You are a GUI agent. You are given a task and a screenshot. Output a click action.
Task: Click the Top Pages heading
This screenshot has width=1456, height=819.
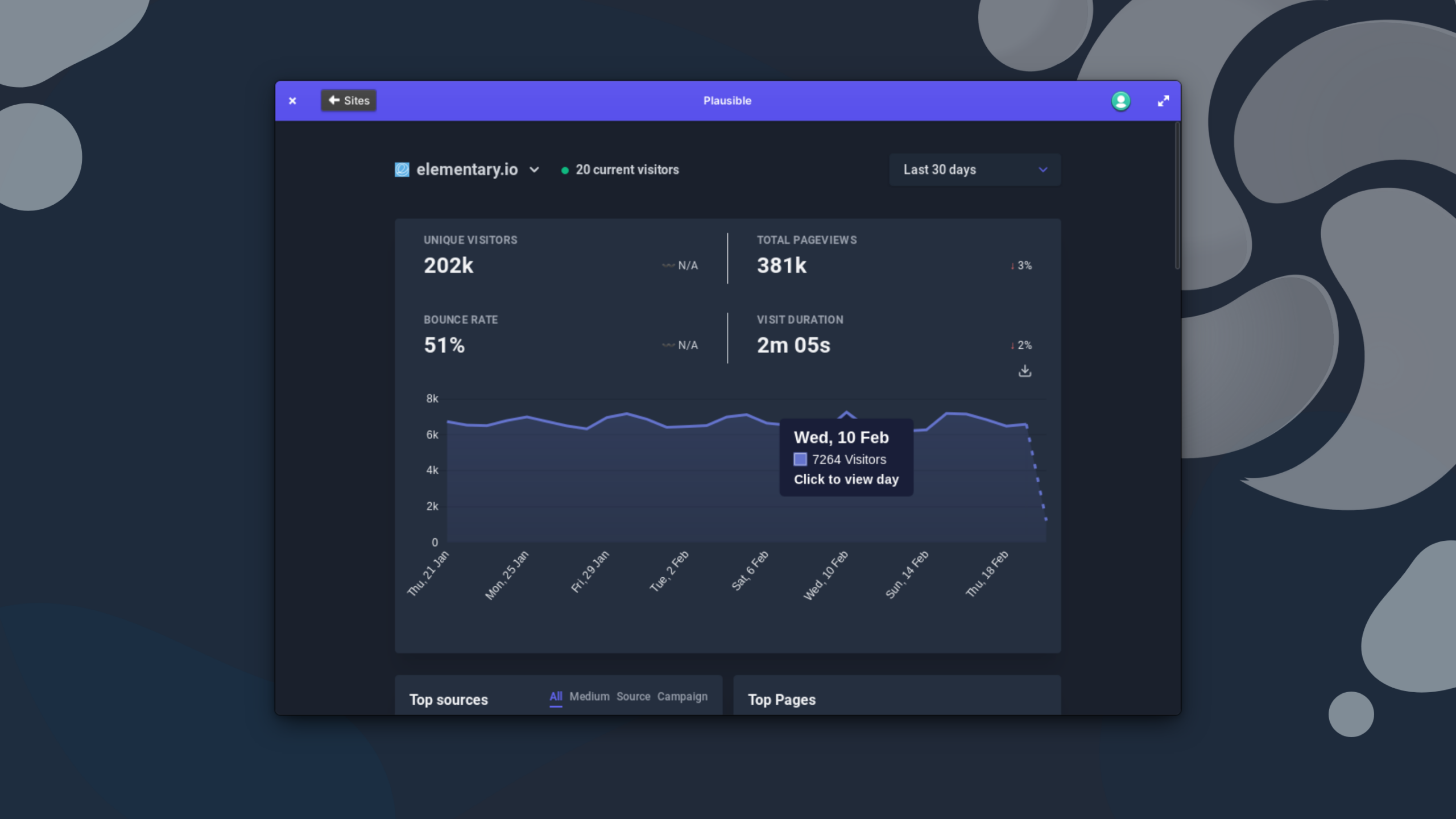[x=781, y=700]
